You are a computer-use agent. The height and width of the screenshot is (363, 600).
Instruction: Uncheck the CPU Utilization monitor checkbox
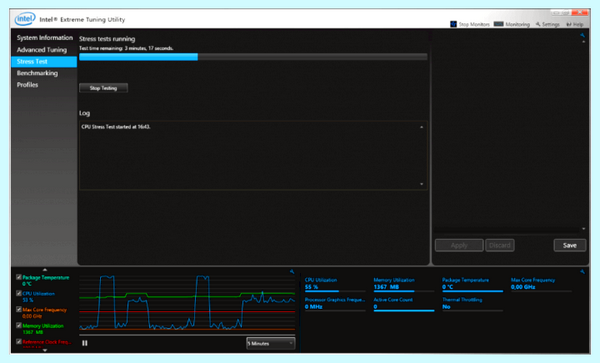19,293
